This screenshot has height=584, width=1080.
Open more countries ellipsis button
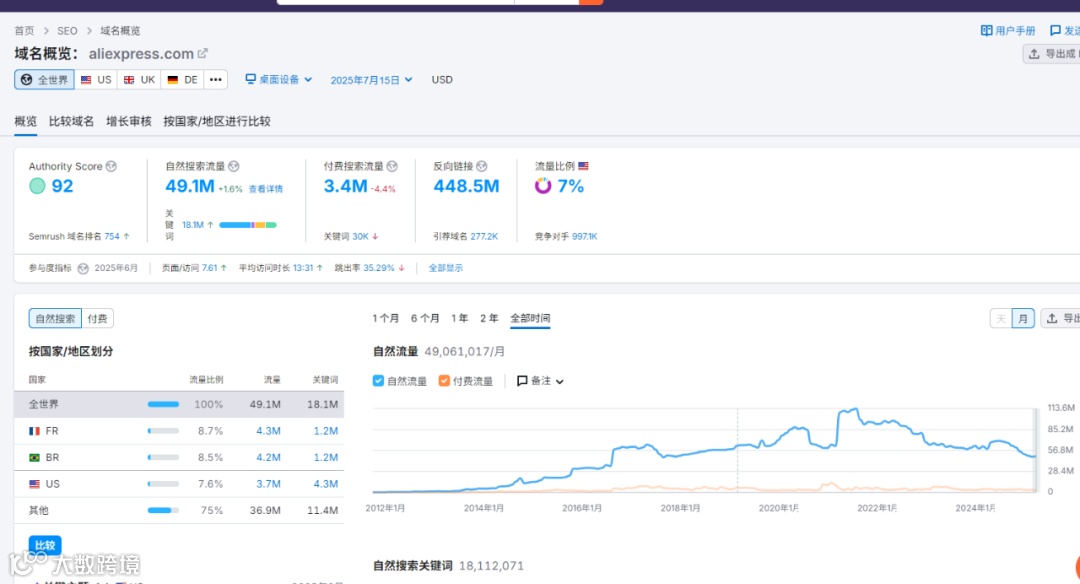(x=216, y=80)
